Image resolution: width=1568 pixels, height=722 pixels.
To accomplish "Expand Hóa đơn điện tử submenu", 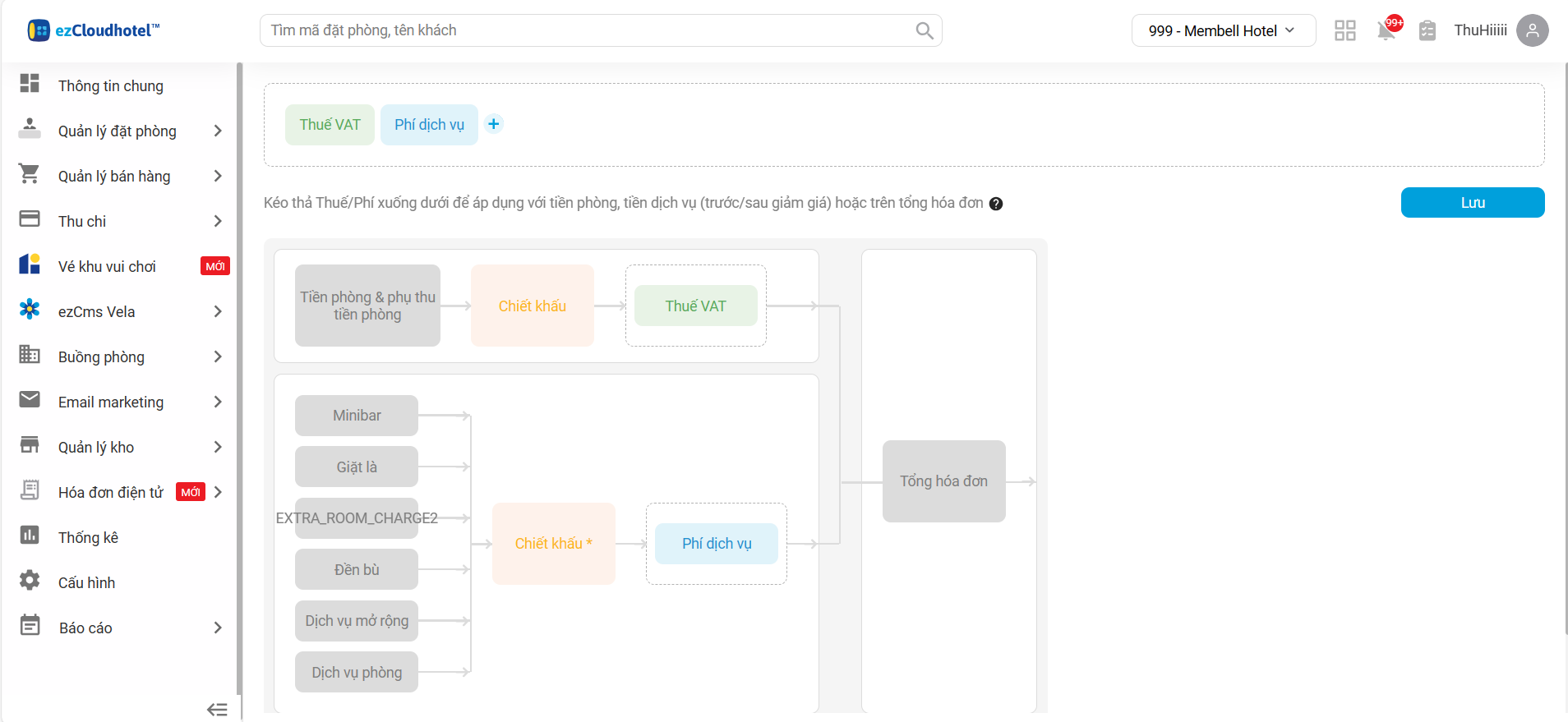I will point(218,492).
